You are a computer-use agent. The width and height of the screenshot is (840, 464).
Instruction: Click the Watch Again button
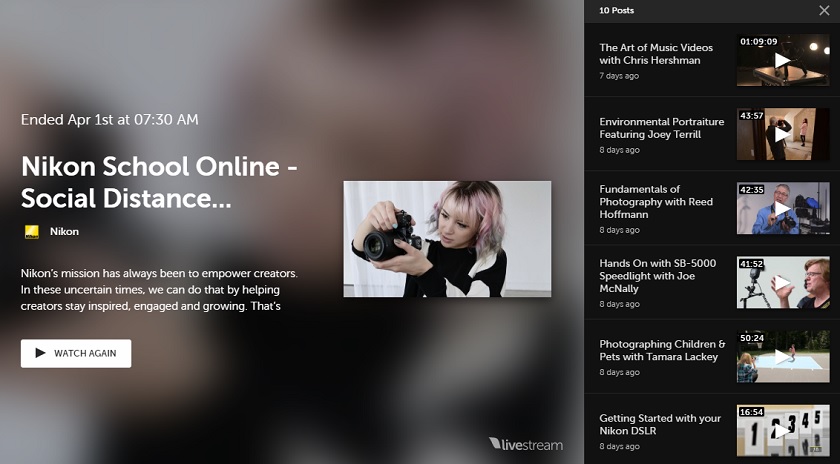(x=76, y=353)
